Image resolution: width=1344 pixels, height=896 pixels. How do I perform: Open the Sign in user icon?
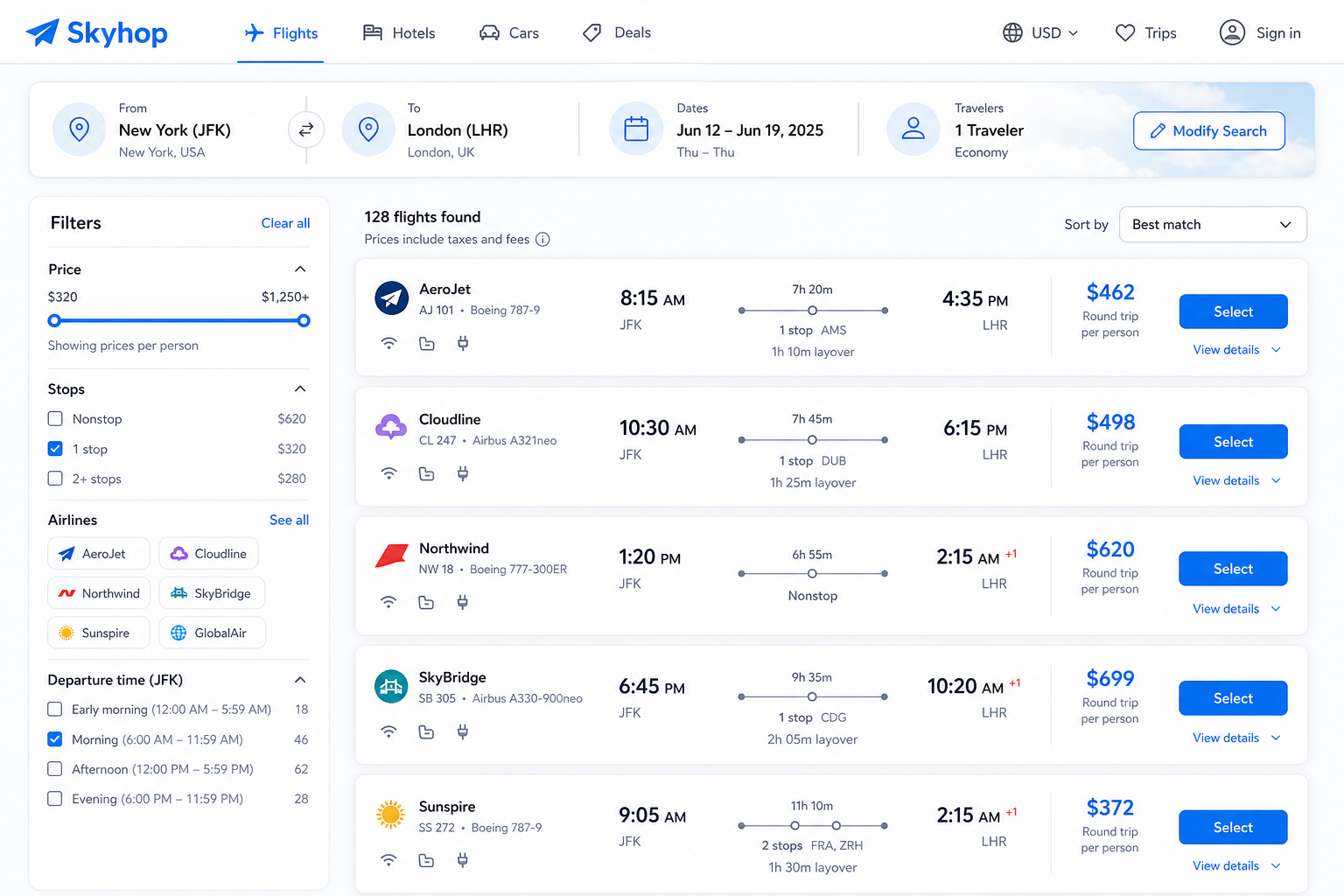coord(1232,33)
